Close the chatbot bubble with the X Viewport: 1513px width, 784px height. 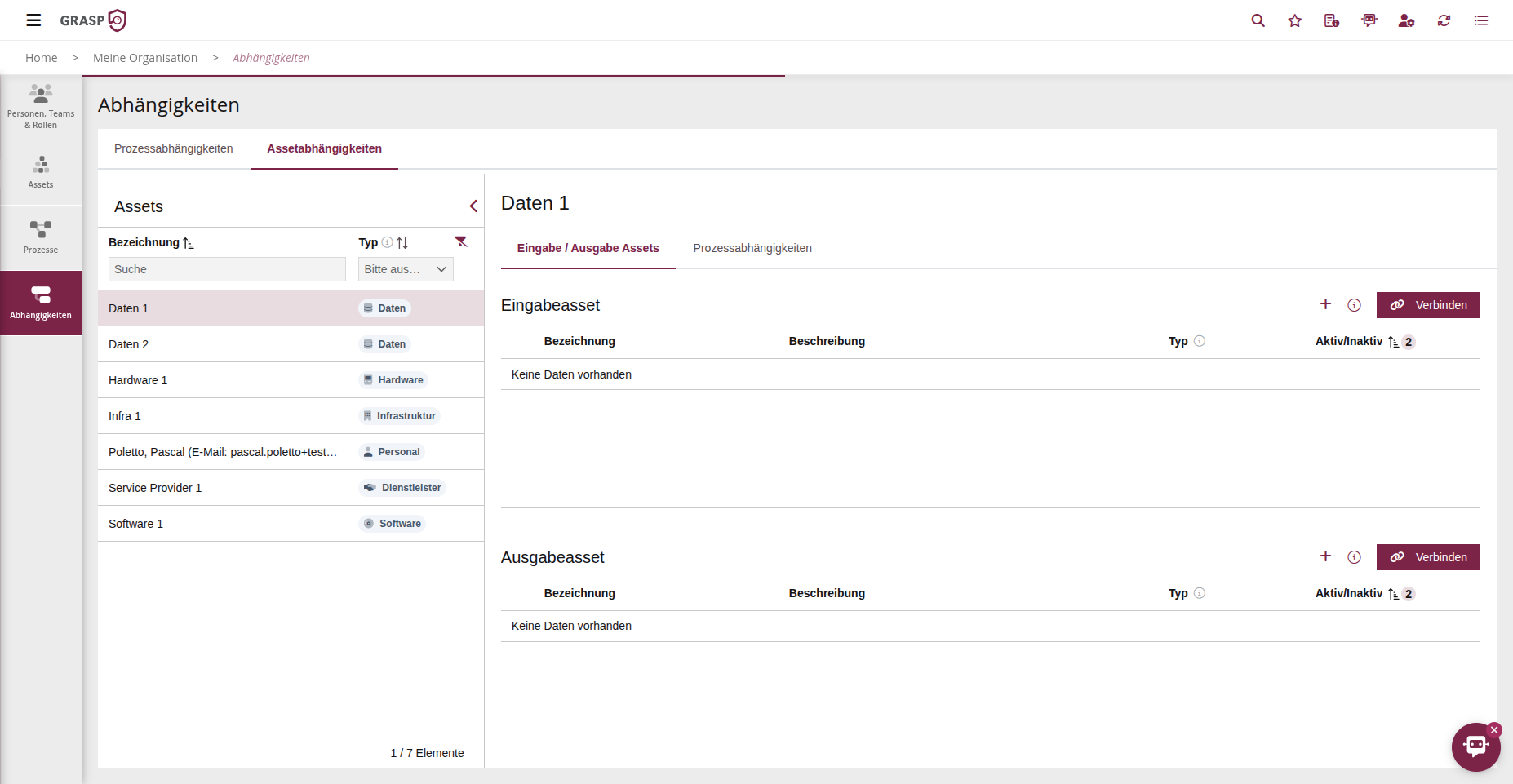coord(1494,730)
